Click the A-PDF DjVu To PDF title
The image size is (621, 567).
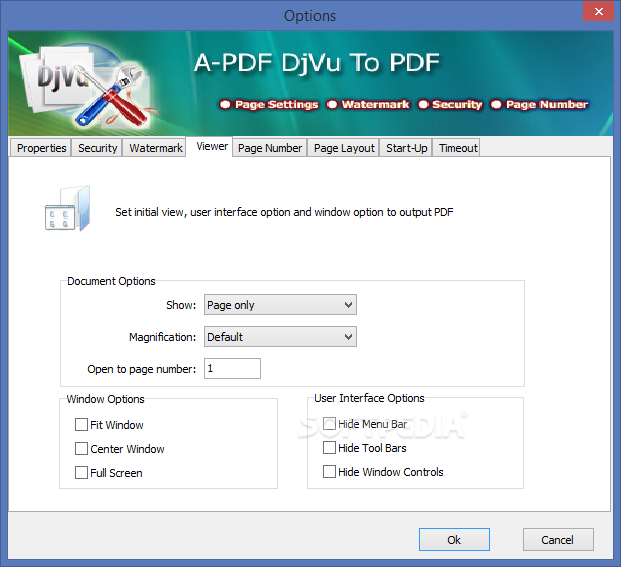point(317,63)
